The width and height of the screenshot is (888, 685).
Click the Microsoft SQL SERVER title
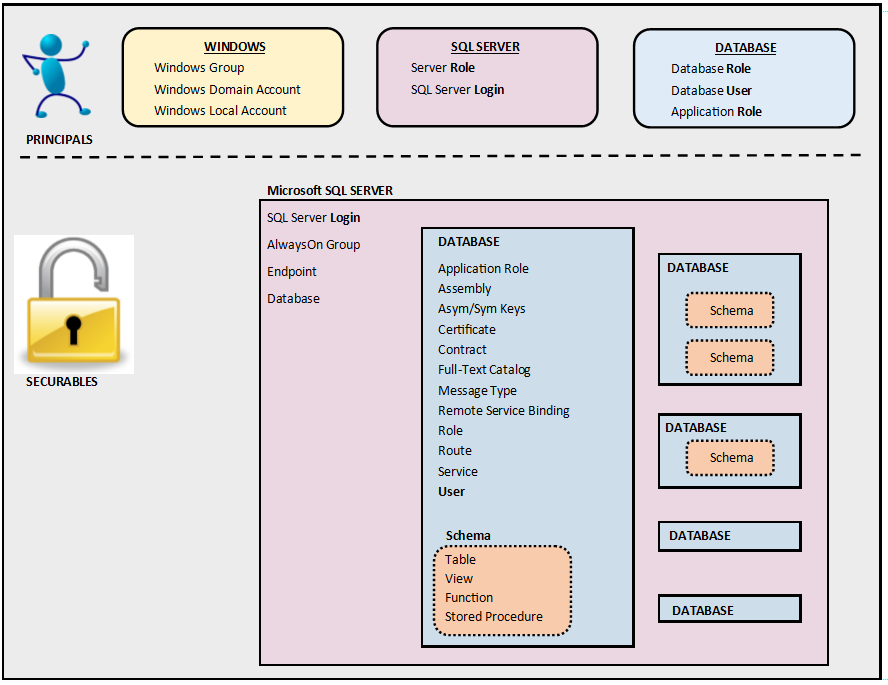[x=330, y=191]
